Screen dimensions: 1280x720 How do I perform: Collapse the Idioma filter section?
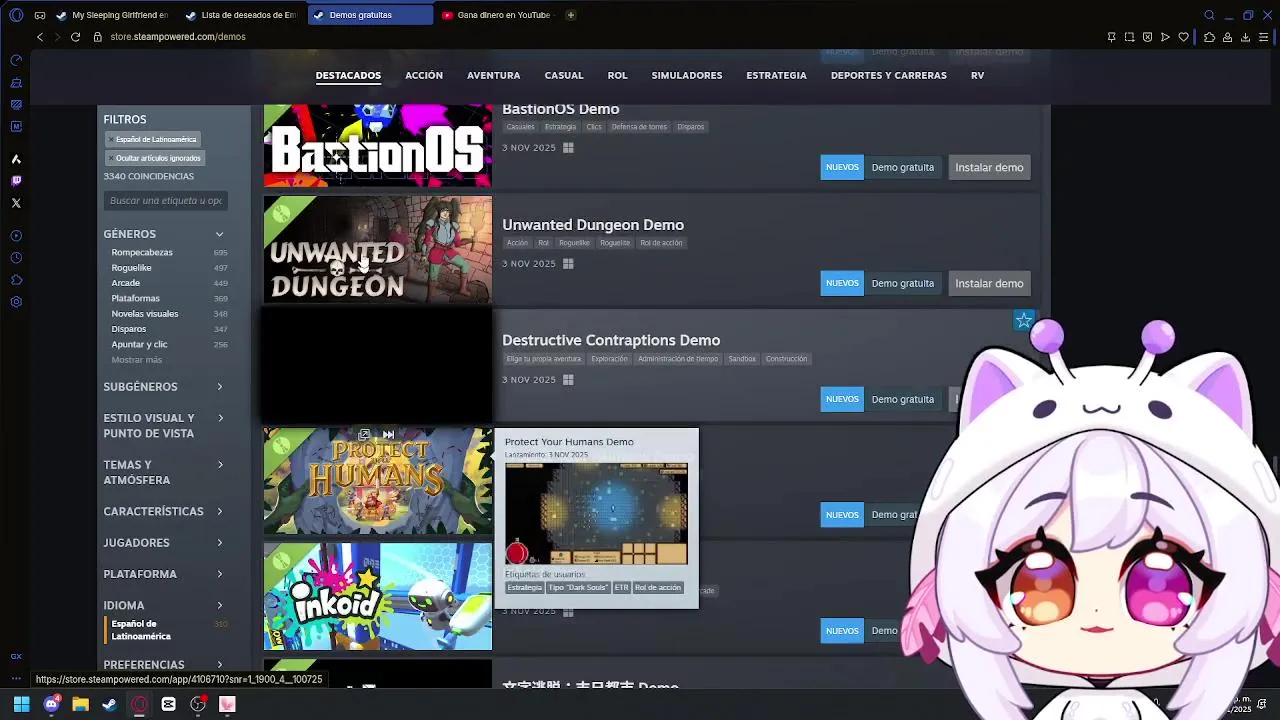tap(219, 605)
